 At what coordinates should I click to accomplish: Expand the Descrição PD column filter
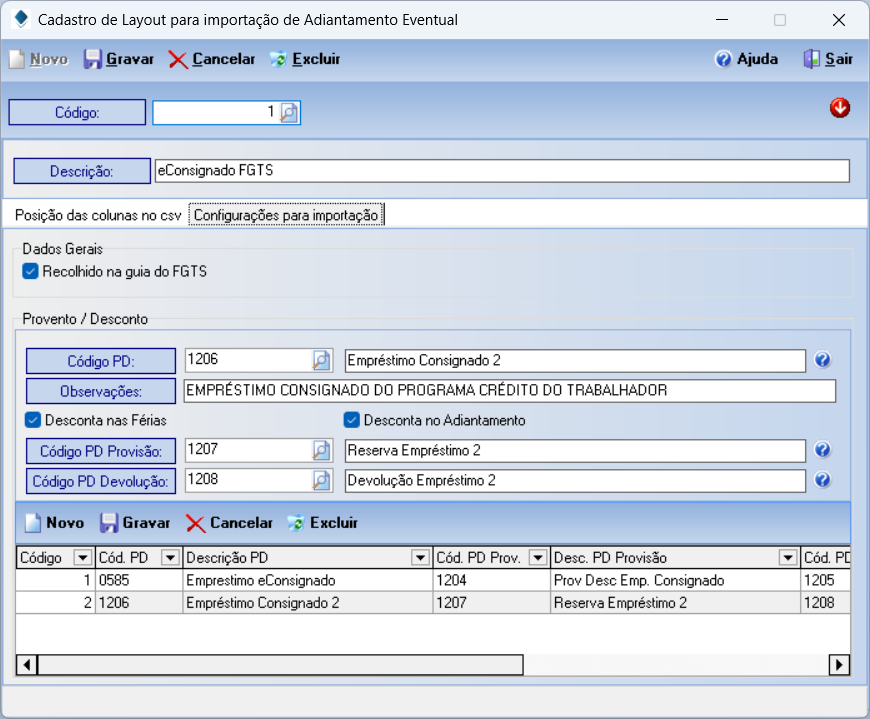(x=420, y=557)
